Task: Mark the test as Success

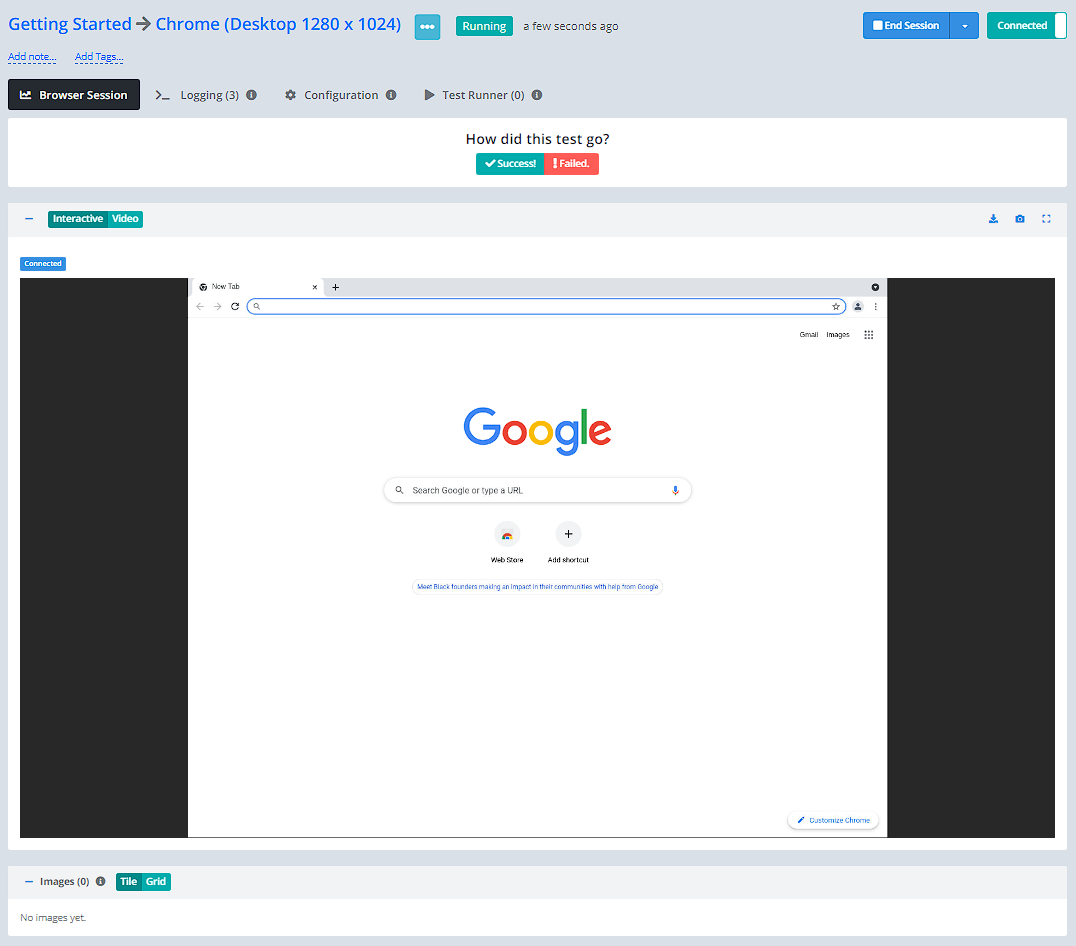Action: tap(510, 164)
